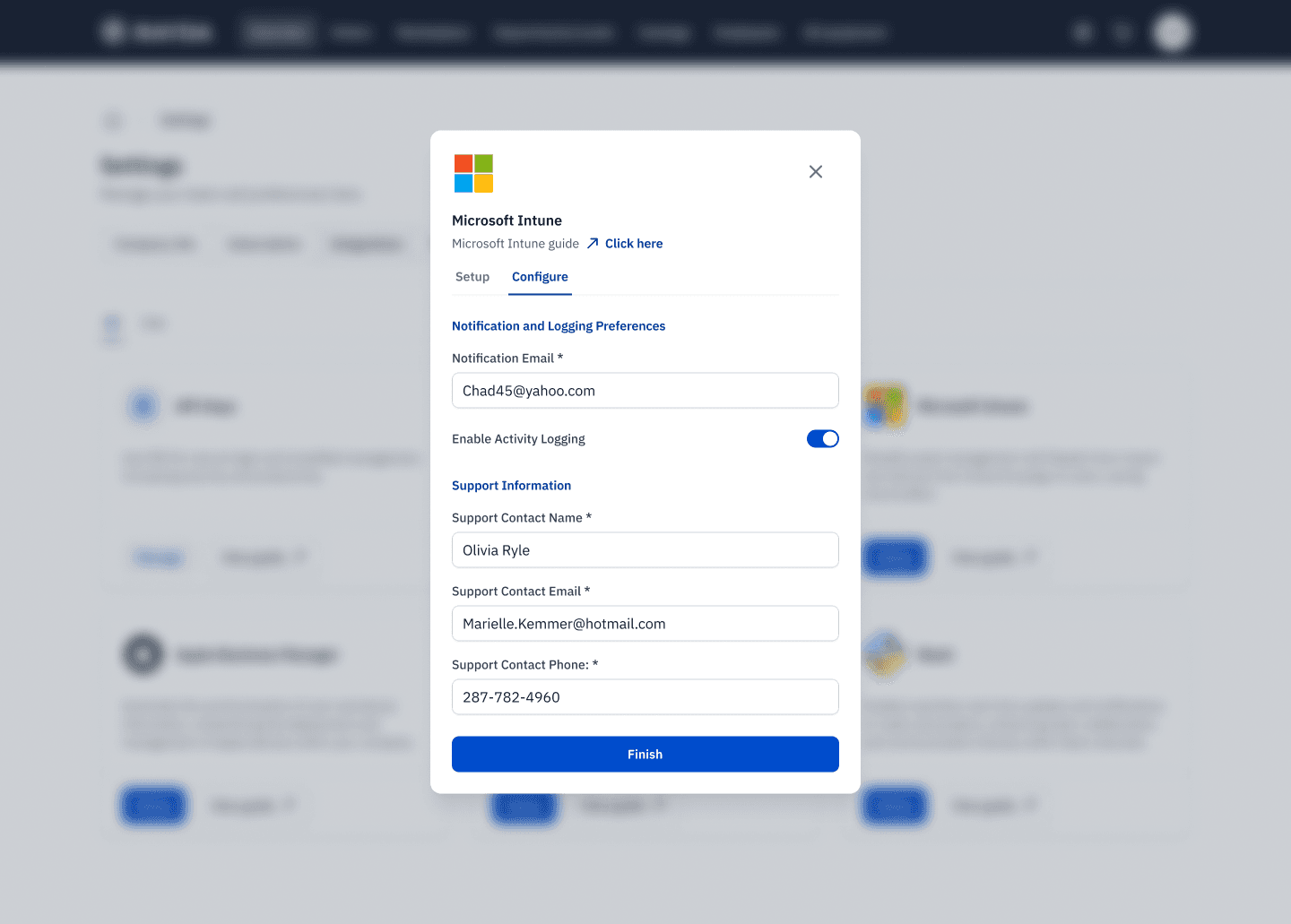1291x924 pixels.
Task: Click the 'Microsoft Intune guide' text
Action: coord(516,244)
